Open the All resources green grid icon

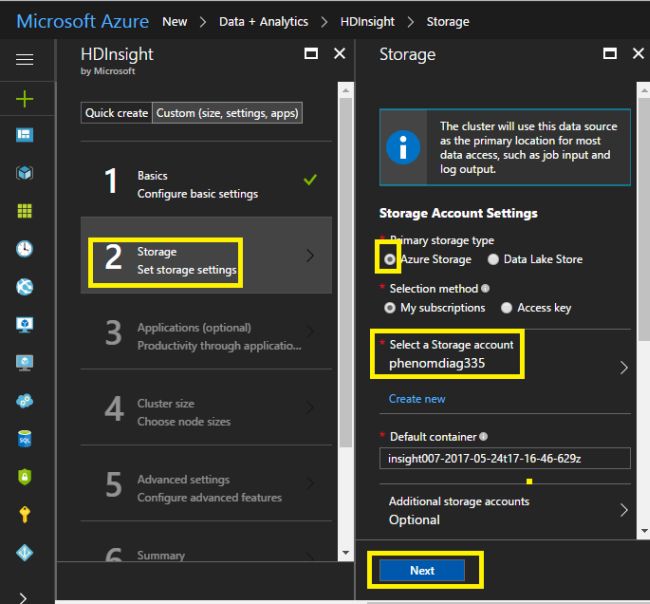(24, 211)
